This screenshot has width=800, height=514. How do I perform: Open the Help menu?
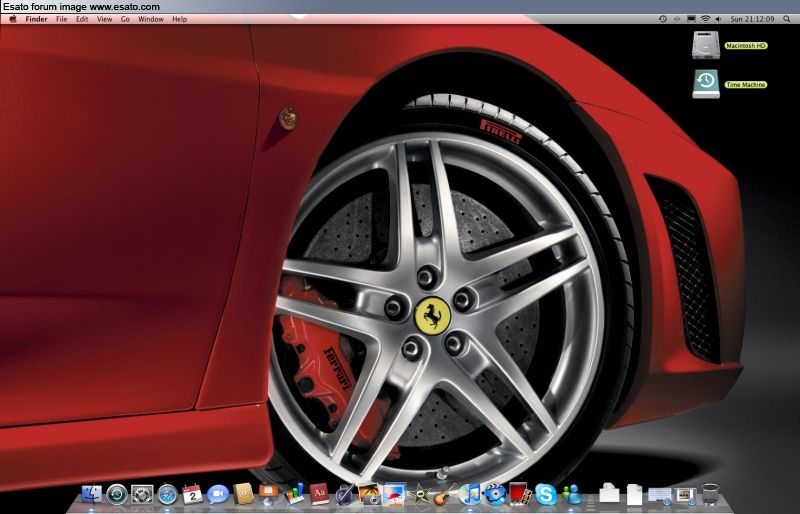[x=180, y=19]
